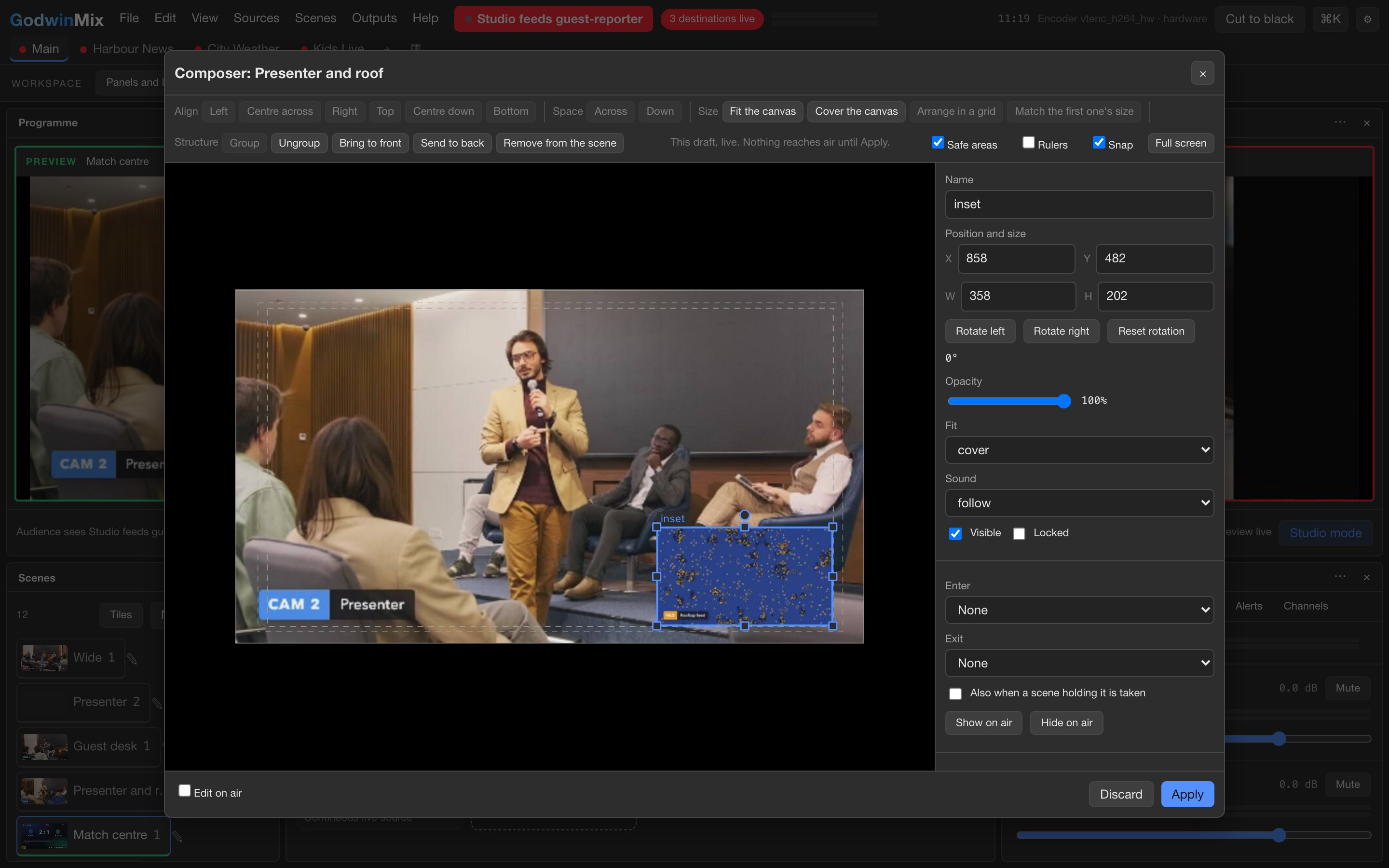
Task: Open the ⌘K command palette
Action: click(x=1331, y=19)
